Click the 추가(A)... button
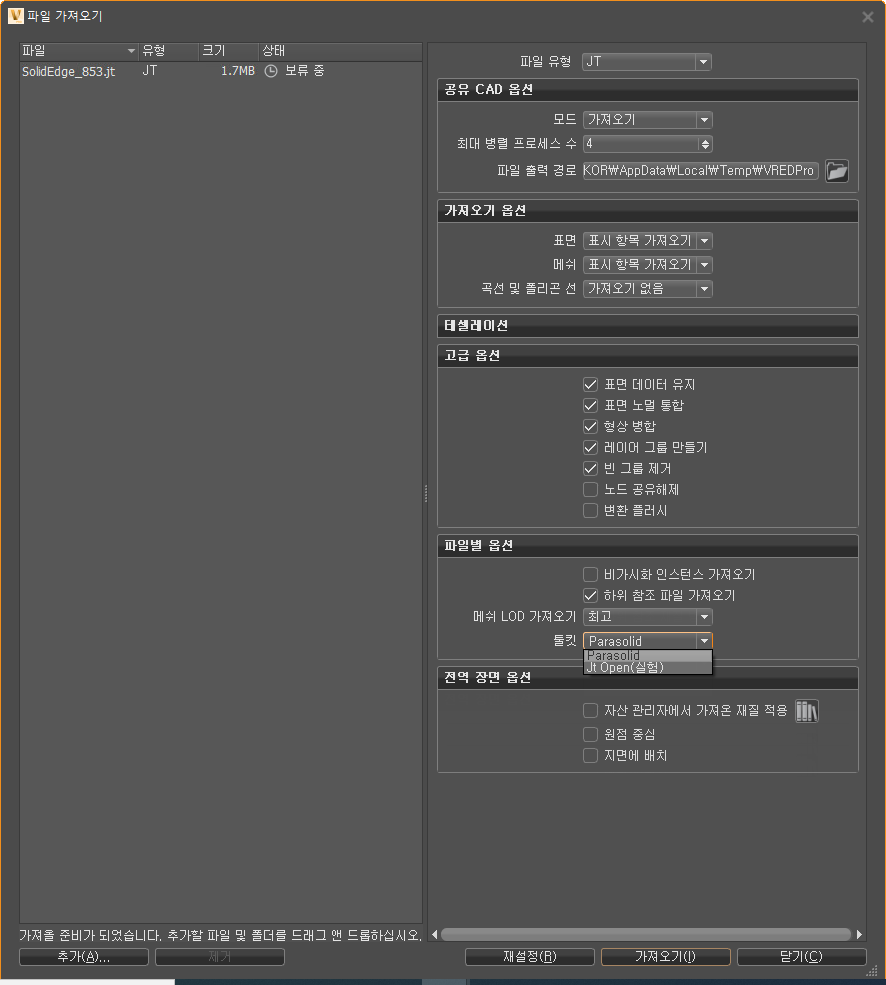The height and width of the screenshot is (985, 886). (x=84, y=957)
